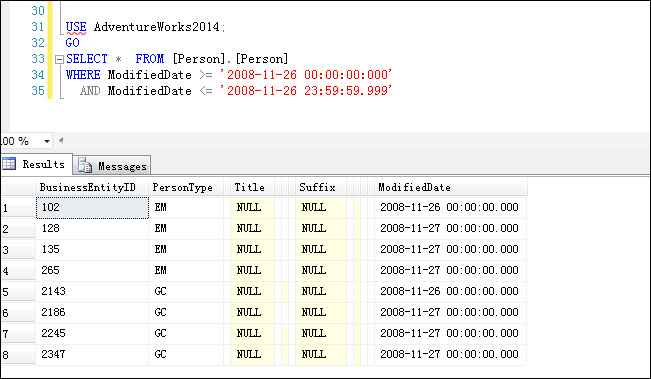This screenshot has height=379, width=651.
Task: Select result row header 6
Action: coord(18,313)
